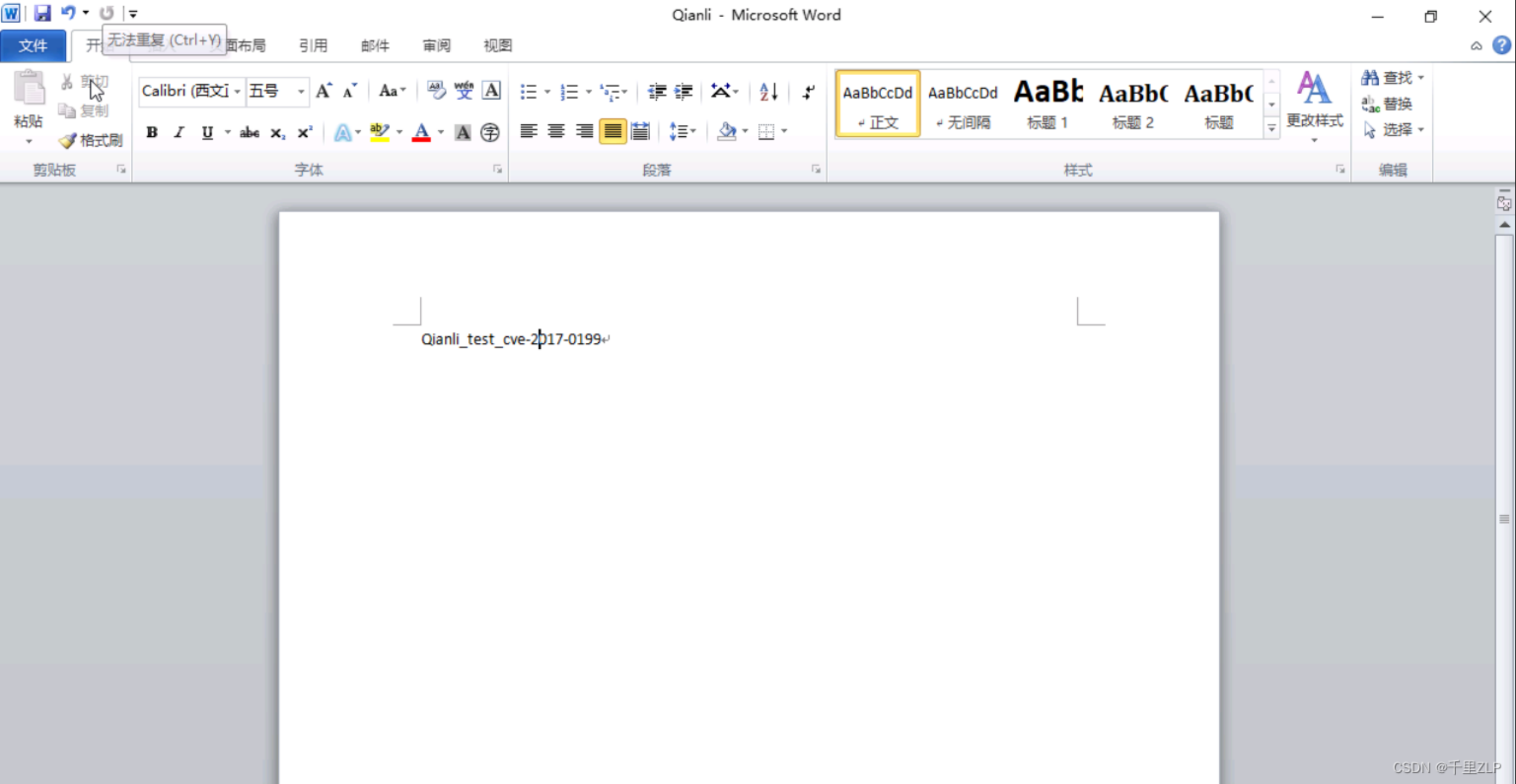The height and width of the screenshot is (784, 1516).
Task: Toggle Subscript formatting
Action: (x=277, y=133)
